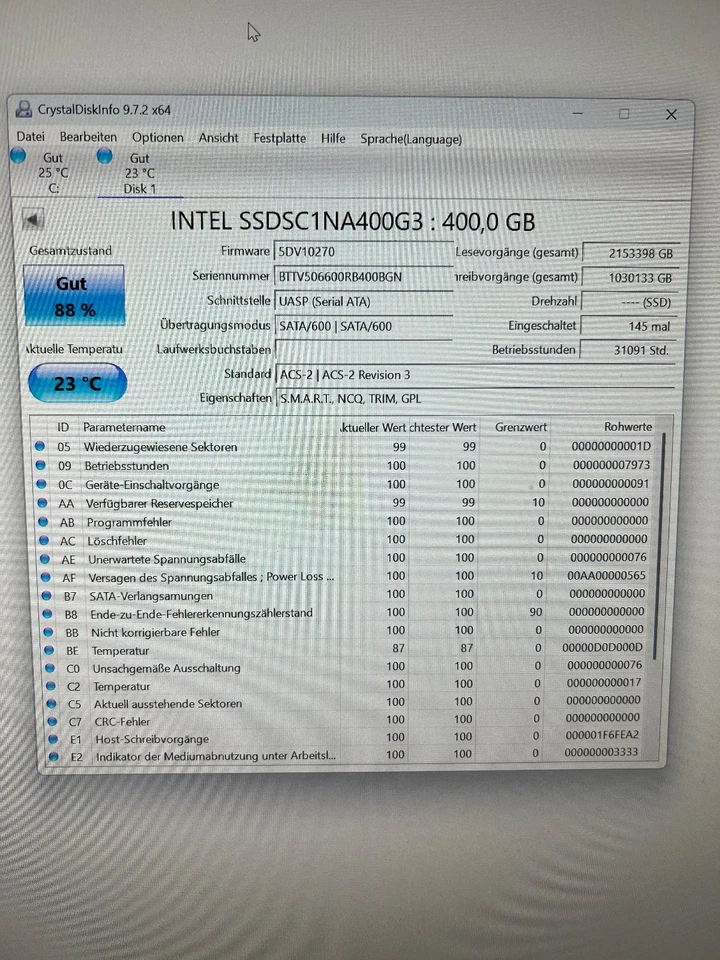Open the Bearbeiten menu

click(88, 137)
